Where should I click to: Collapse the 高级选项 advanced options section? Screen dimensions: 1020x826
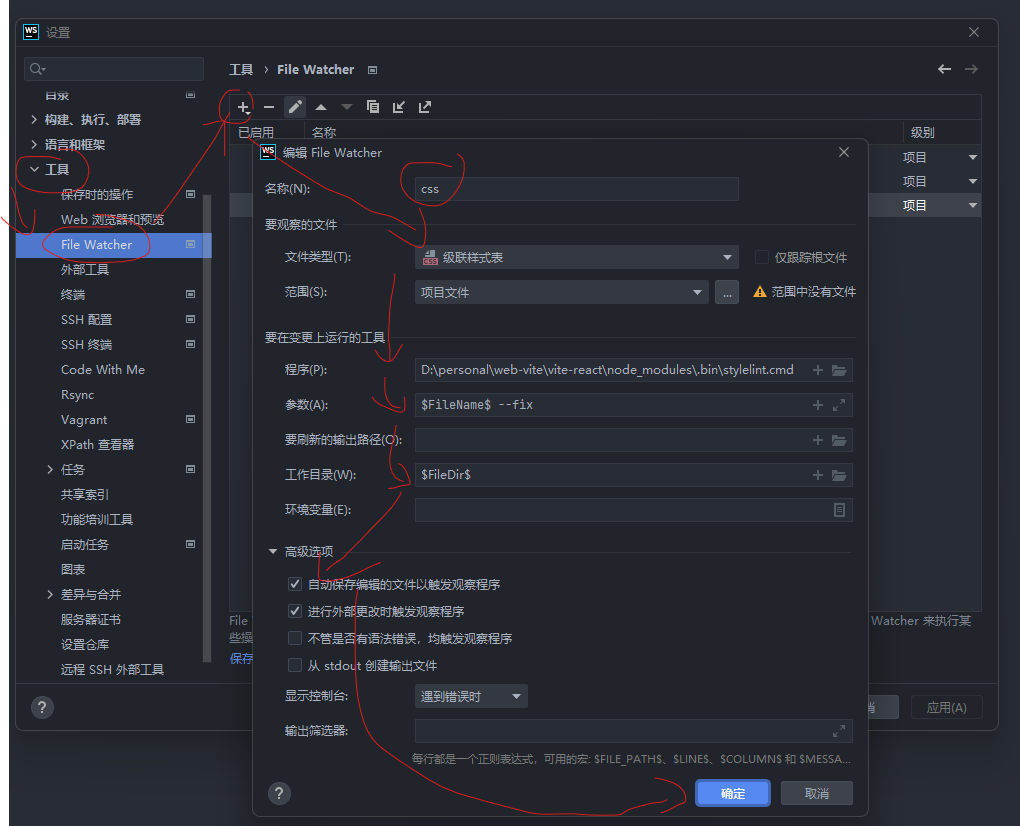click(273, 552)
